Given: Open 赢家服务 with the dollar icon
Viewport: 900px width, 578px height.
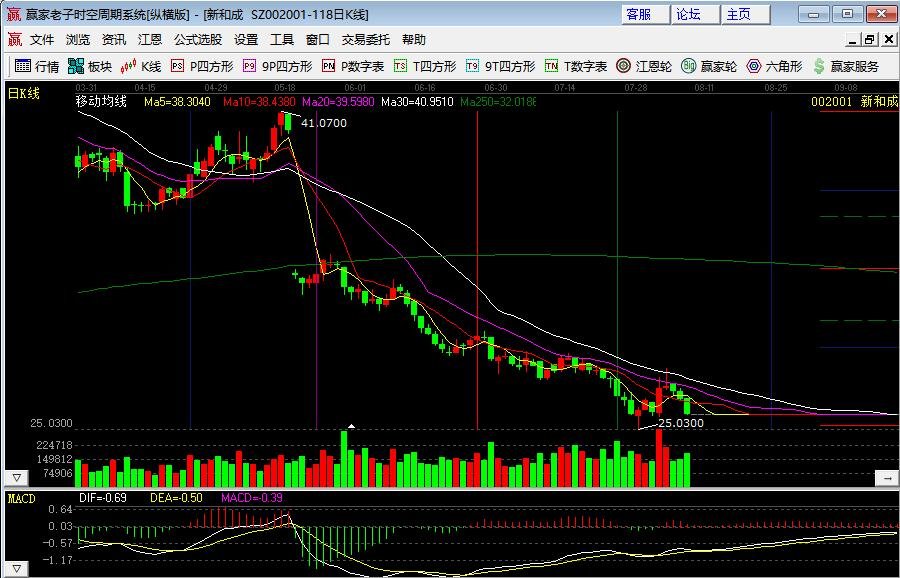Looking at the screenshot, I should (846, 67).
